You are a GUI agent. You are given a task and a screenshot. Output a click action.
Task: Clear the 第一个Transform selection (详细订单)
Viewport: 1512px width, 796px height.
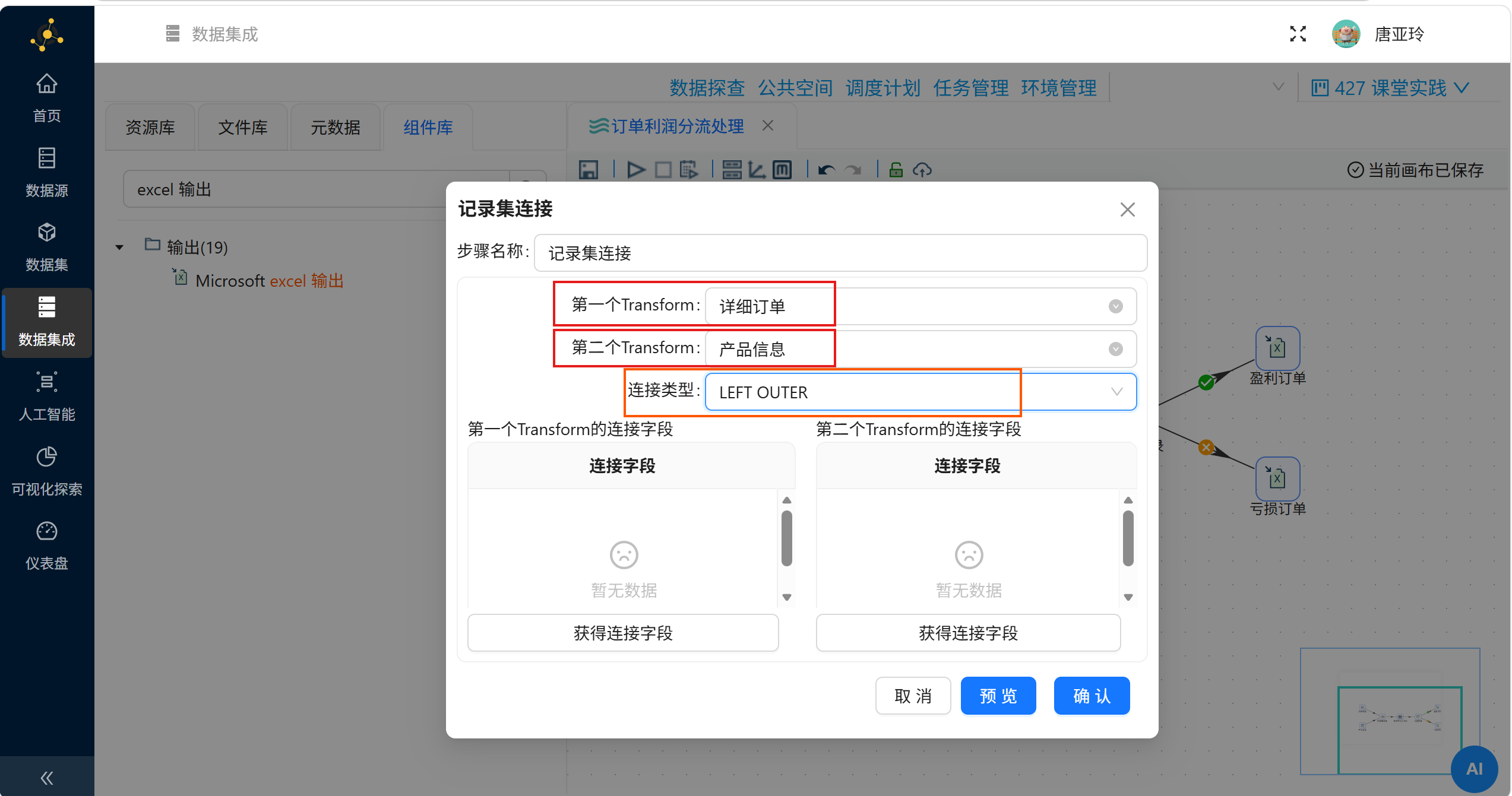[1115, 306]
